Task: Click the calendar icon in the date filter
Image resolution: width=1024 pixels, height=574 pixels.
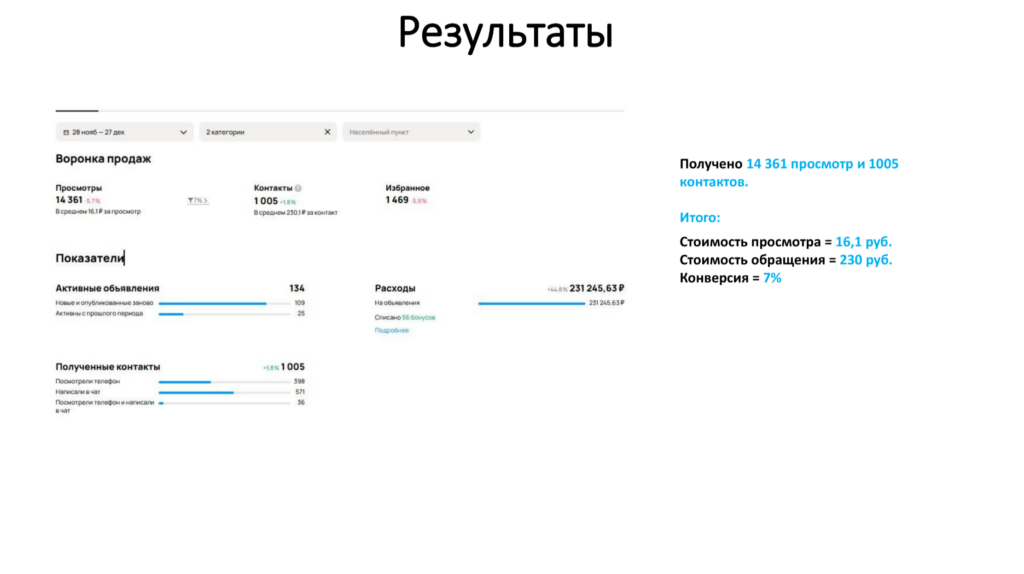Action: coord(66,133)
